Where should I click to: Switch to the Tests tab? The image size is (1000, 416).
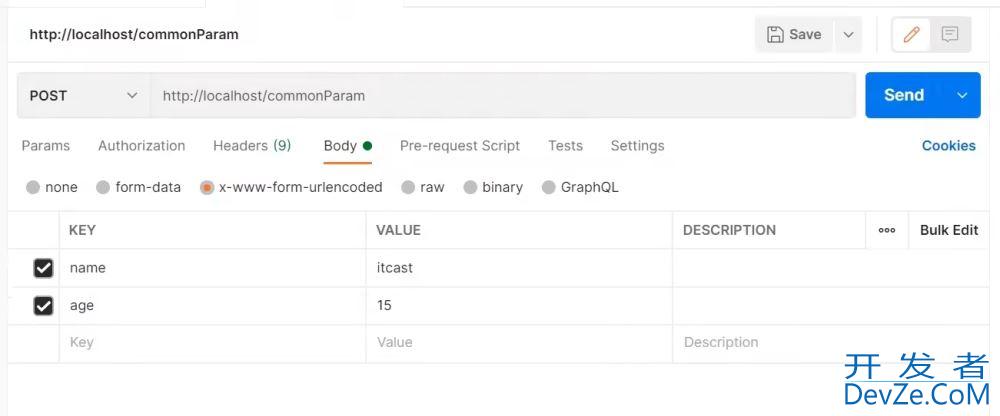click(565, 146)
